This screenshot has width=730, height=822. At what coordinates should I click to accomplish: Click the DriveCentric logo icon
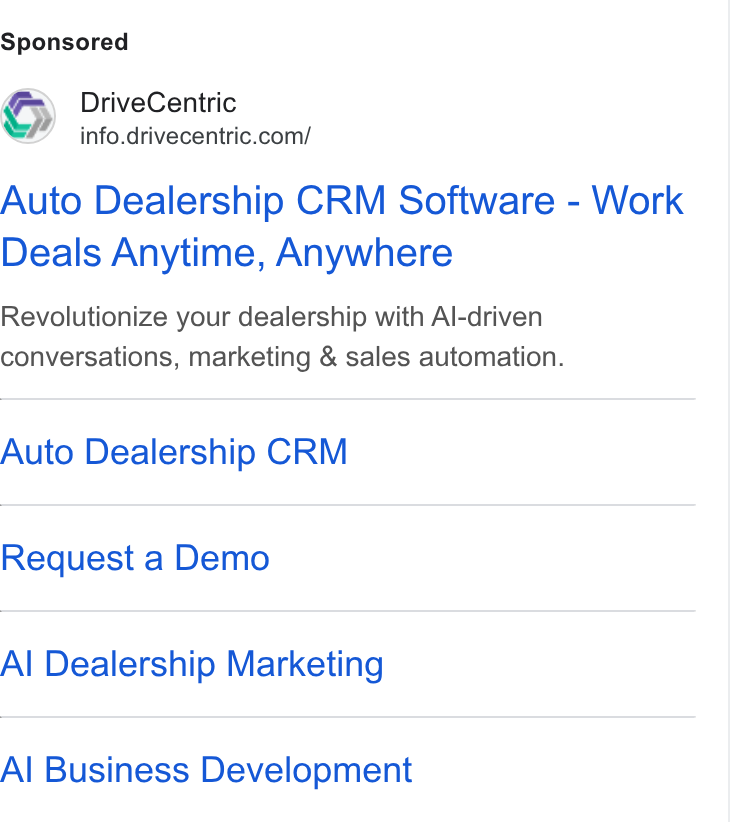pos(28,116)
